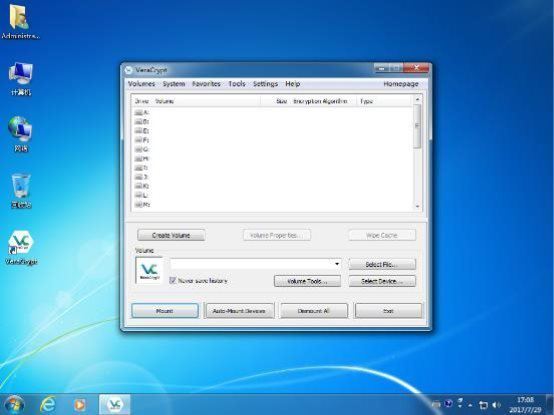Select the Network desktop icon
The image size is (554, 415).
click(x=21, y=134)
